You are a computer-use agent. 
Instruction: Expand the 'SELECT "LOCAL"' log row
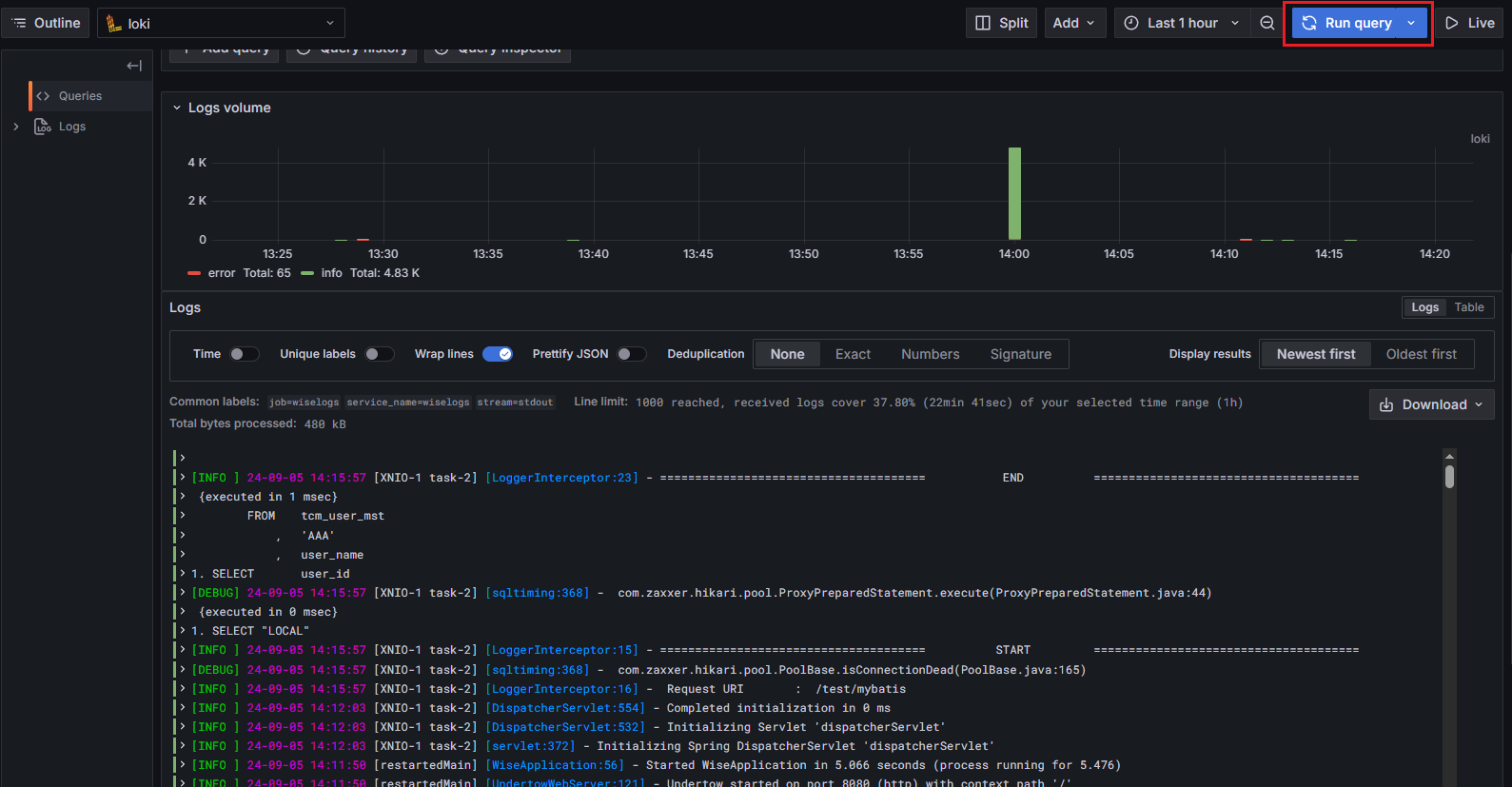[182, 631]
